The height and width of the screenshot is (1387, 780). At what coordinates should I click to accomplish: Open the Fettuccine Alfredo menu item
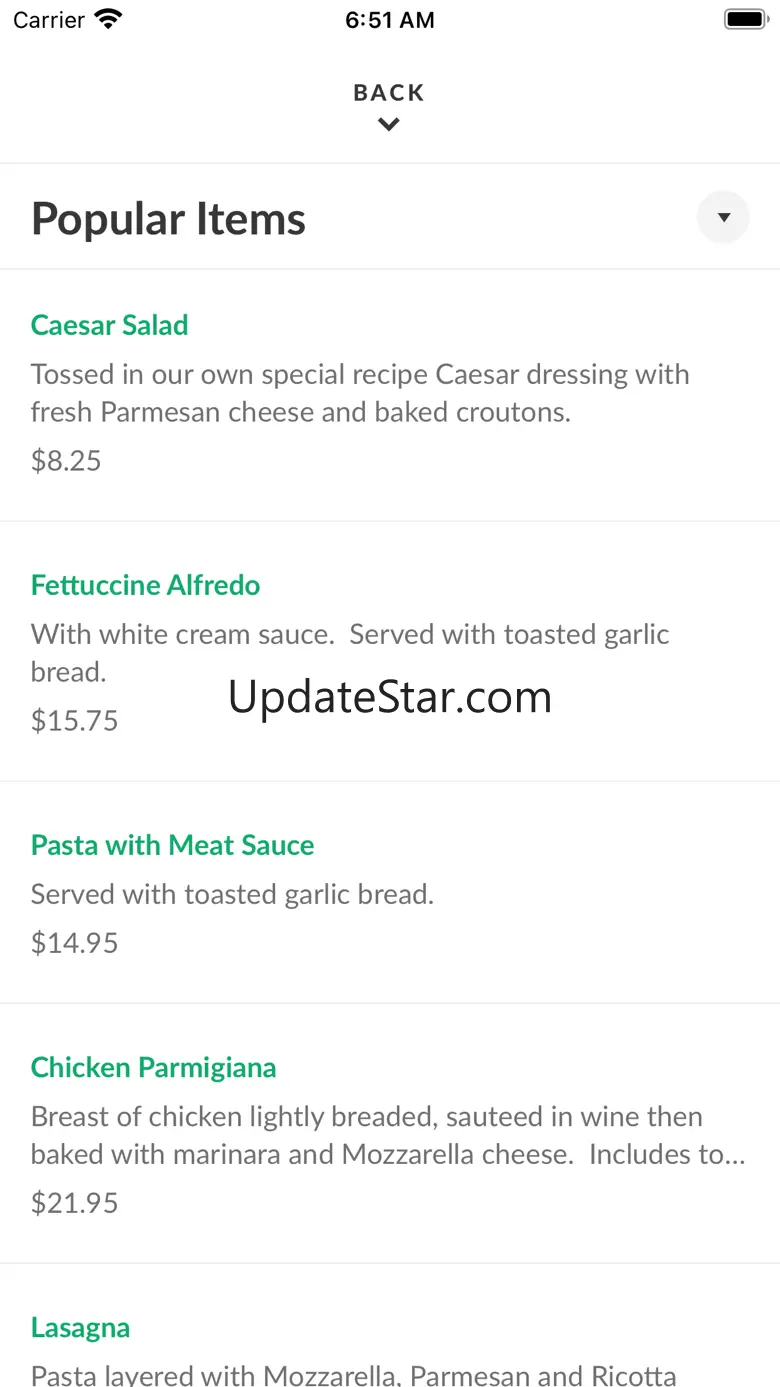tap(146, 585)
